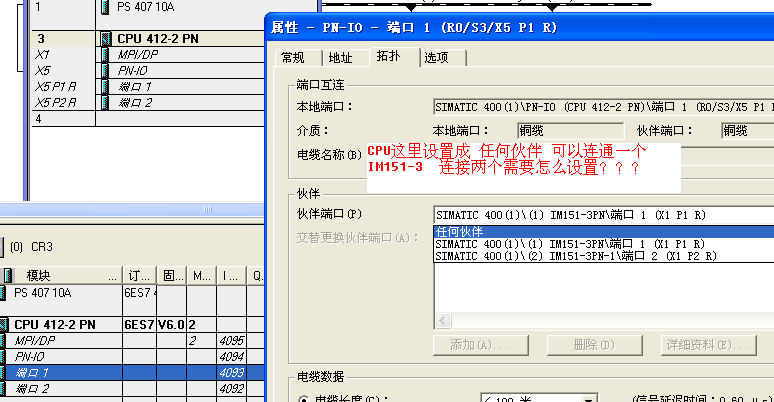Click the PN-IO interface icon in rack

tap(105, 71)
